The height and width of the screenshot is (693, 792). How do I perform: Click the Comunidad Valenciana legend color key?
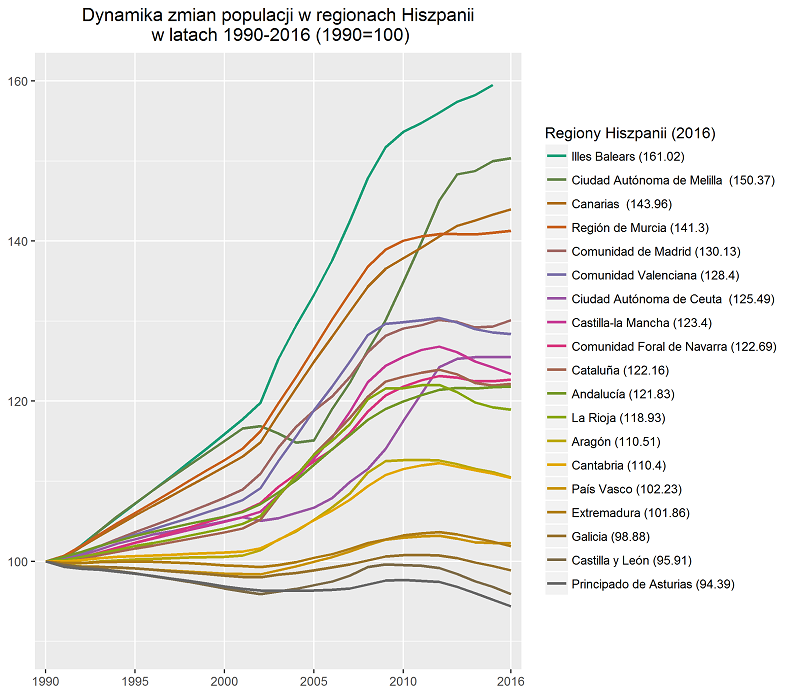click(x=557, y=275)
